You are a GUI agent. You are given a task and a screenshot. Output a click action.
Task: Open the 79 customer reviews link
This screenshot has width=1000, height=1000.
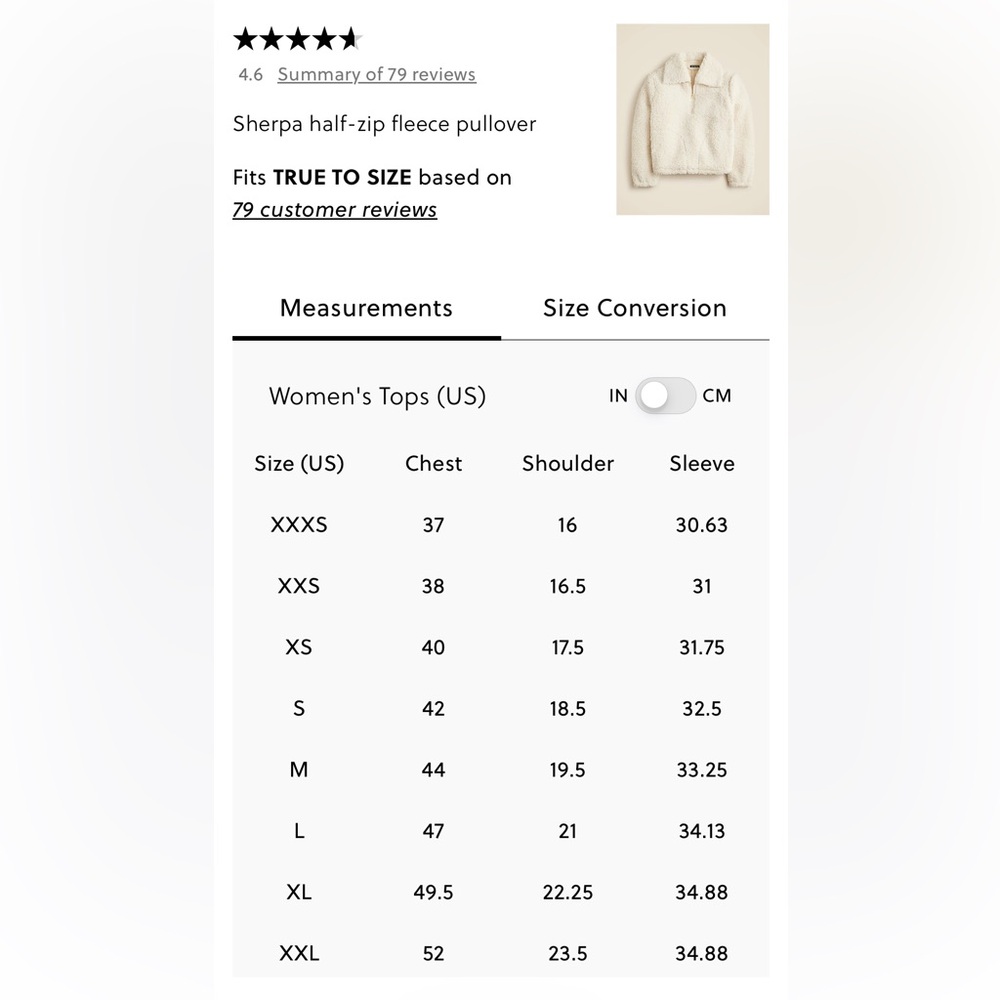coord(335,210)
